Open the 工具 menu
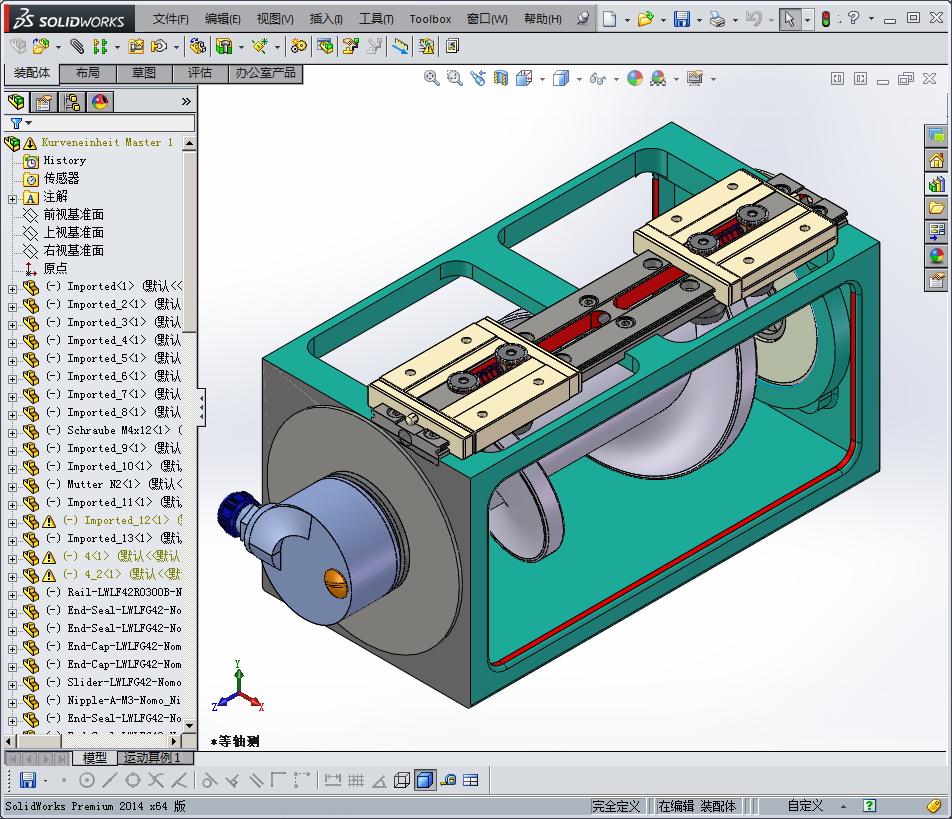The image size is (952, 819). (376, 19)
